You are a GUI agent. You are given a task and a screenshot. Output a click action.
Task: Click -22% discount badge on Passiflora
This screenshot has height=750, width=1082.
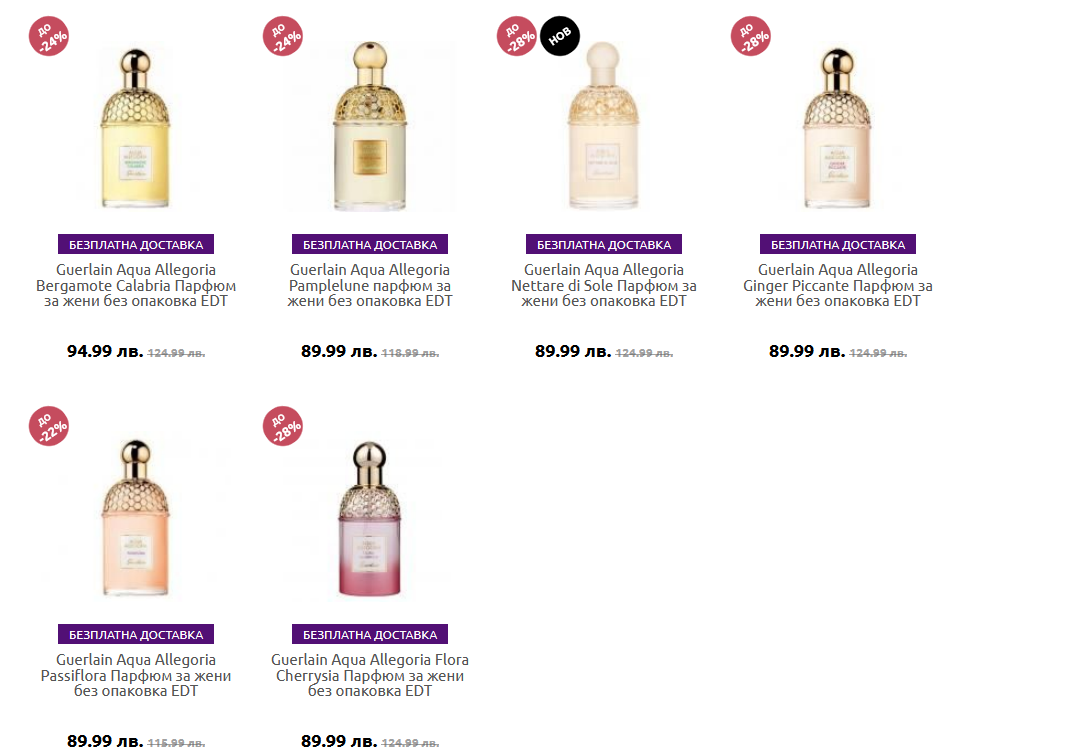pyautogui.click(x=48, y=426)
